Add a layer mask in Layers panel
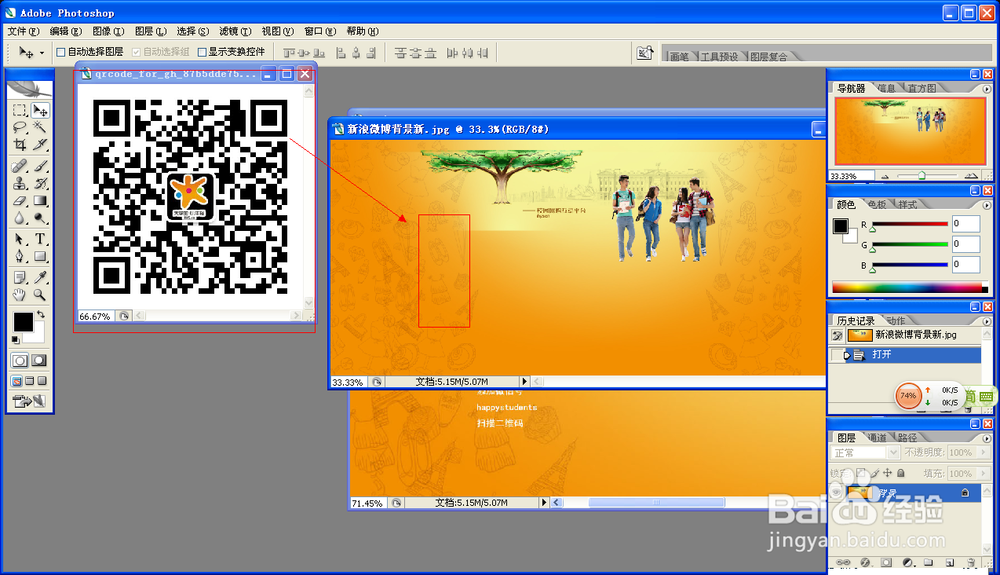1000x575 pixels. pyautogui.click(x=886, y=562)
